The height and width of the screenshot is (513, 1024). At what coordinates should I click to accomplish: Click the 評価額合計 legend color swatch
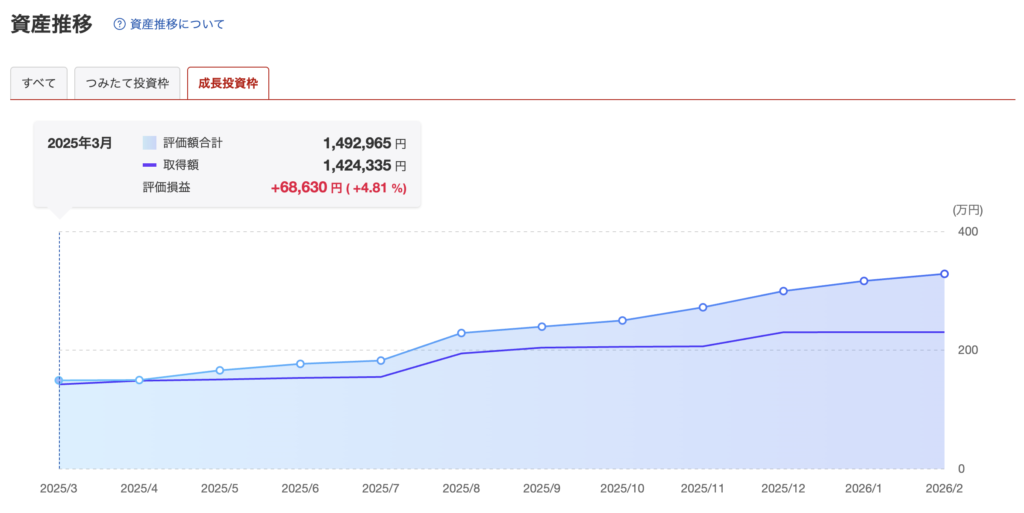[x=150, y=143]
